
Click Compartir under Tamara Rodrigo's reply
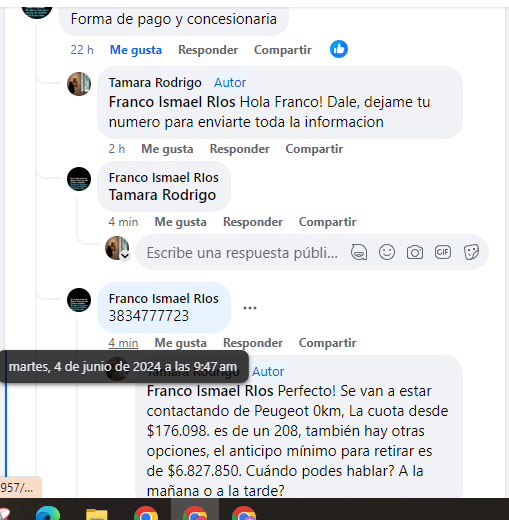[x=314, y=149]
